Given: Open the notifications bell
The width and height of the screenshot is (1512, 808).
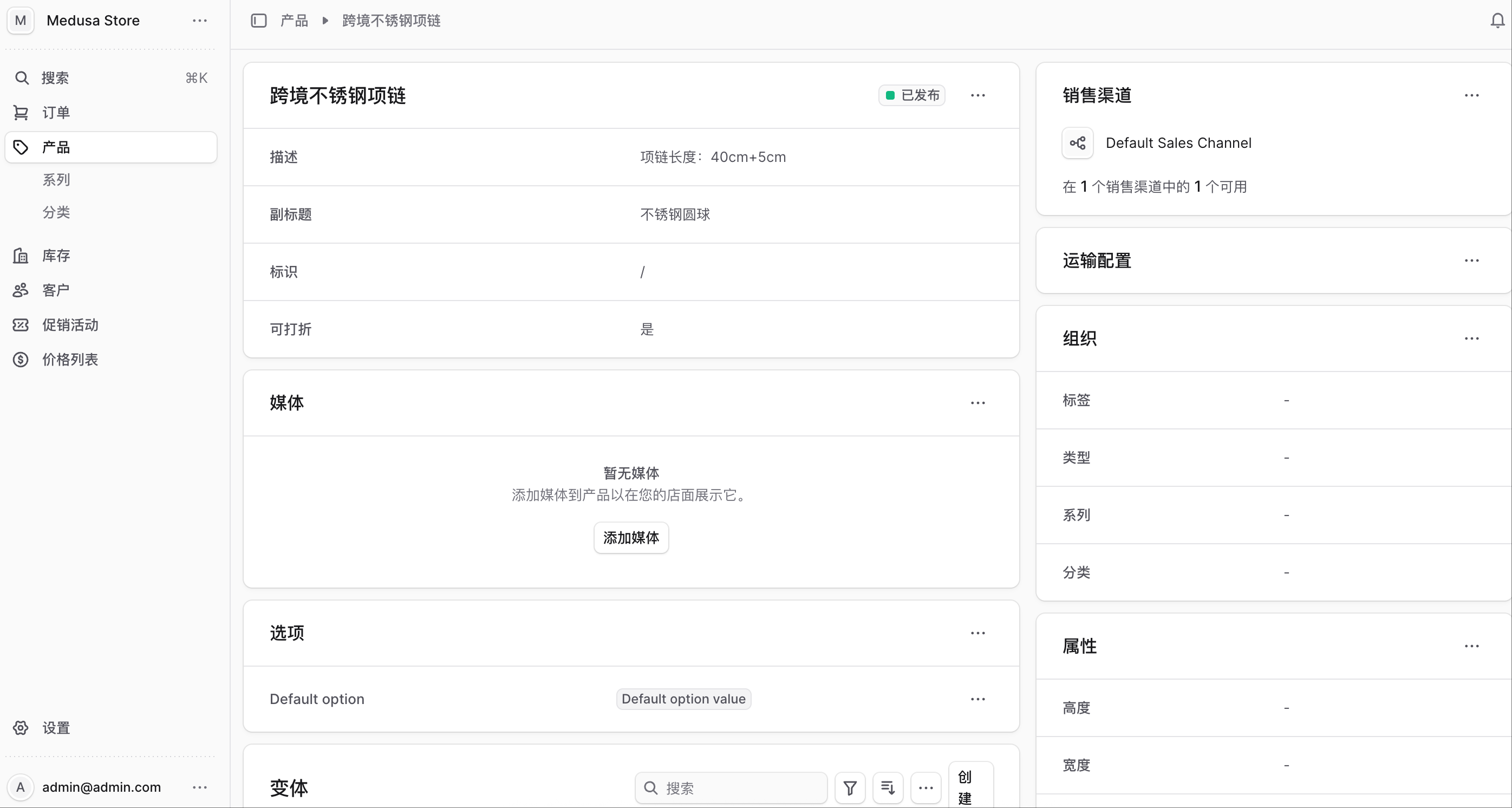Looking at the screenshot, I should click(1497, 21).
